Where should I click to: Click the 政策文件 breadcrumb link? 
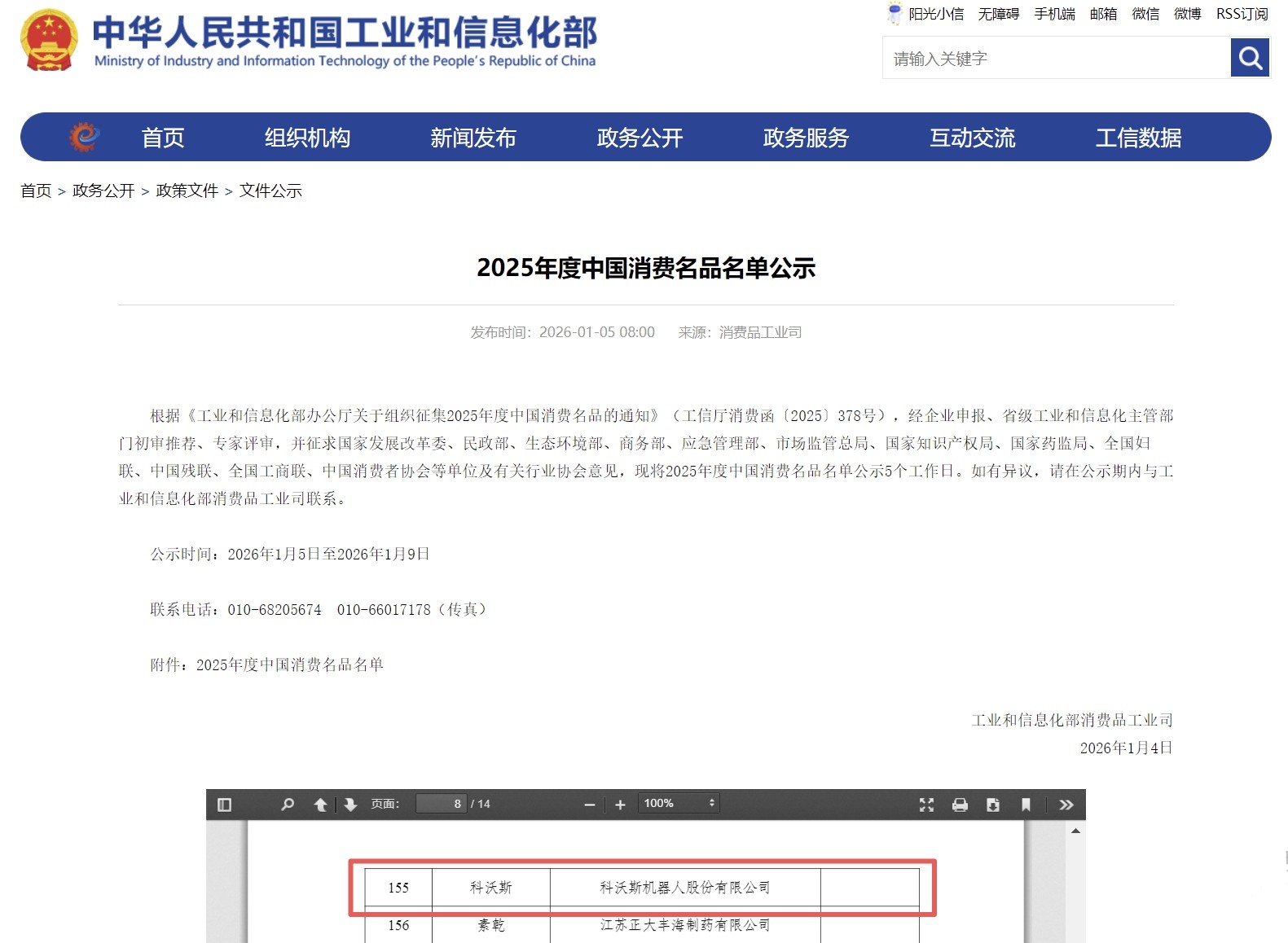coord(187,191)
